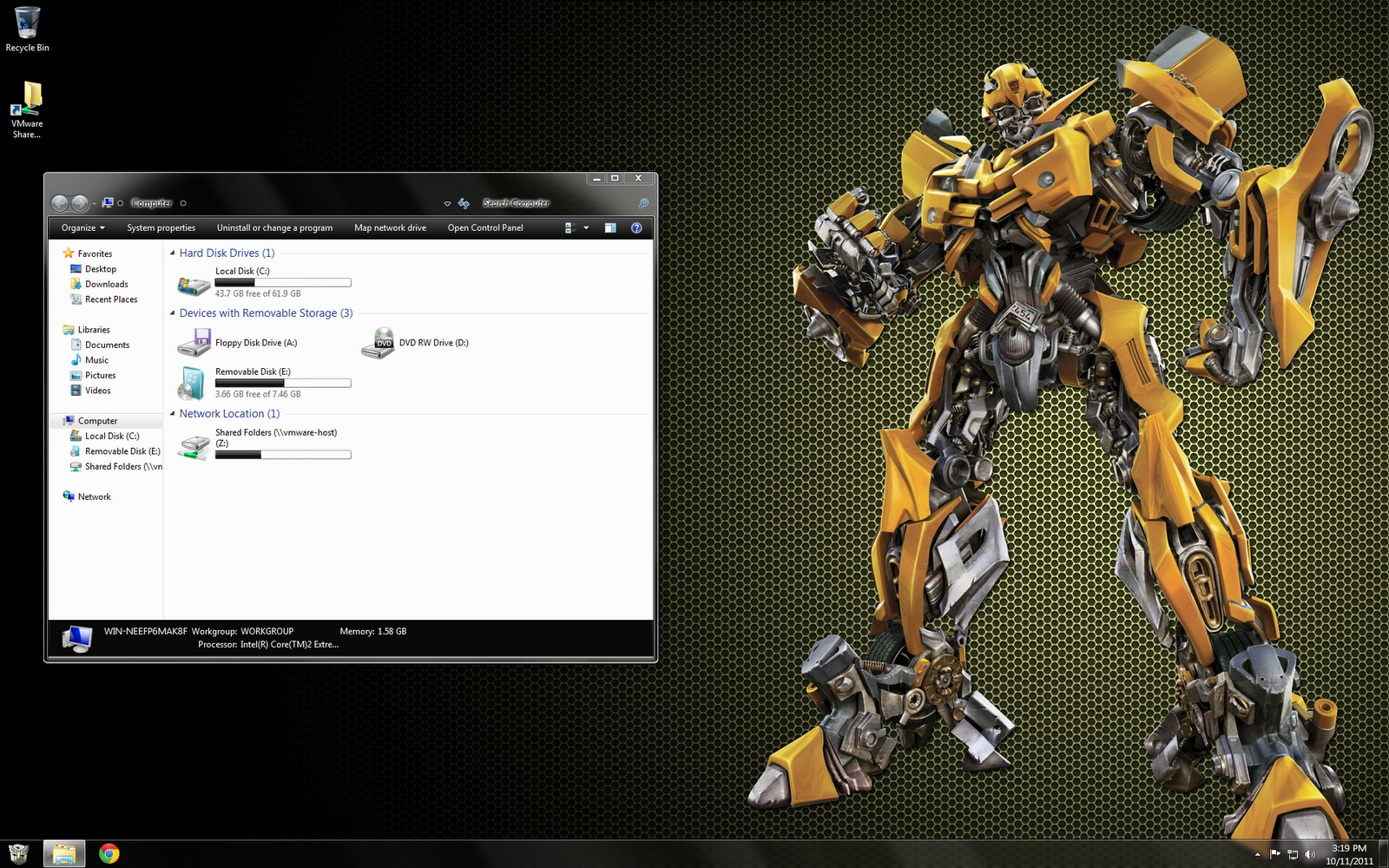Click the Map network drive button
The width and height of the screenshot is (1389, 868).
389,227
